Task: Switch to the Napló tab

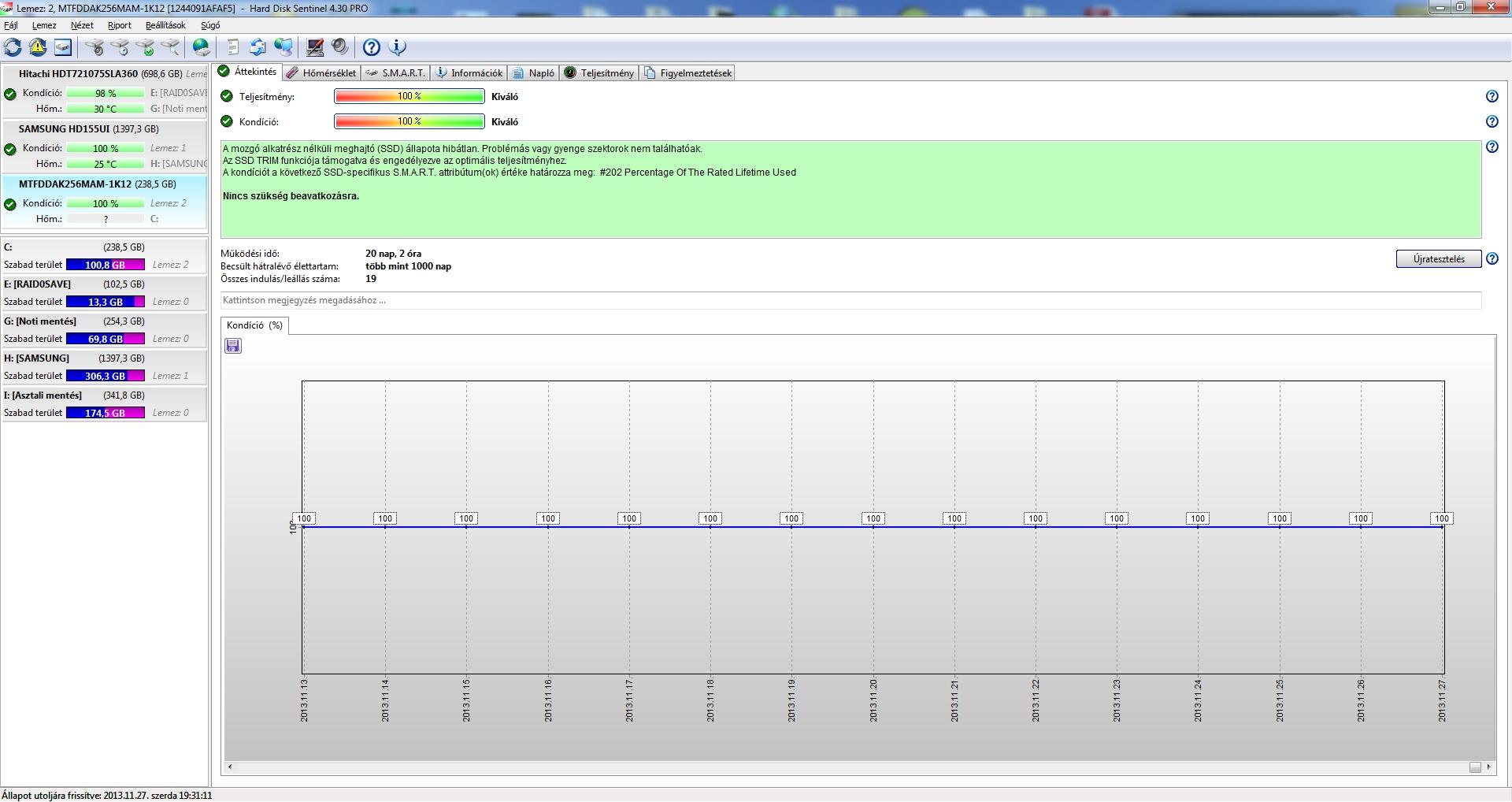Action: point(534,73)
